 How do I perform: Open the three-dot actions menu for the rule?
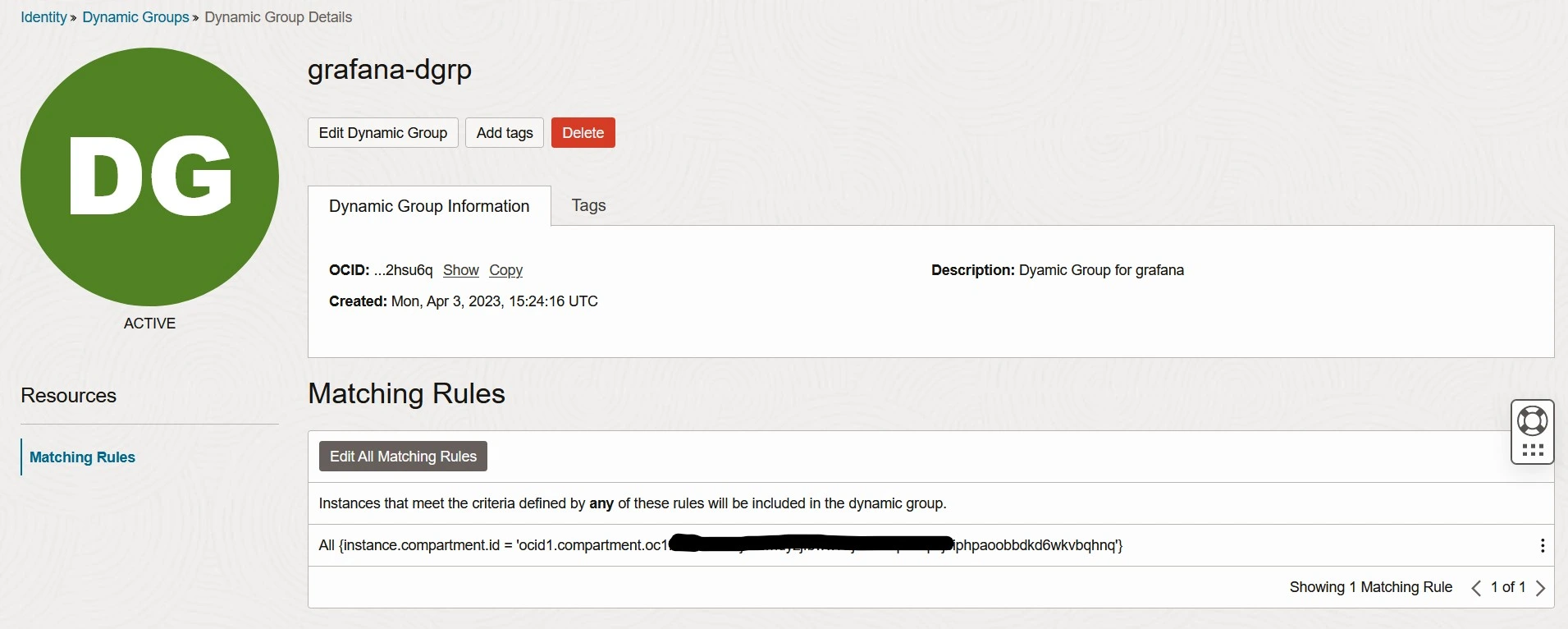tap(1543, 546)
